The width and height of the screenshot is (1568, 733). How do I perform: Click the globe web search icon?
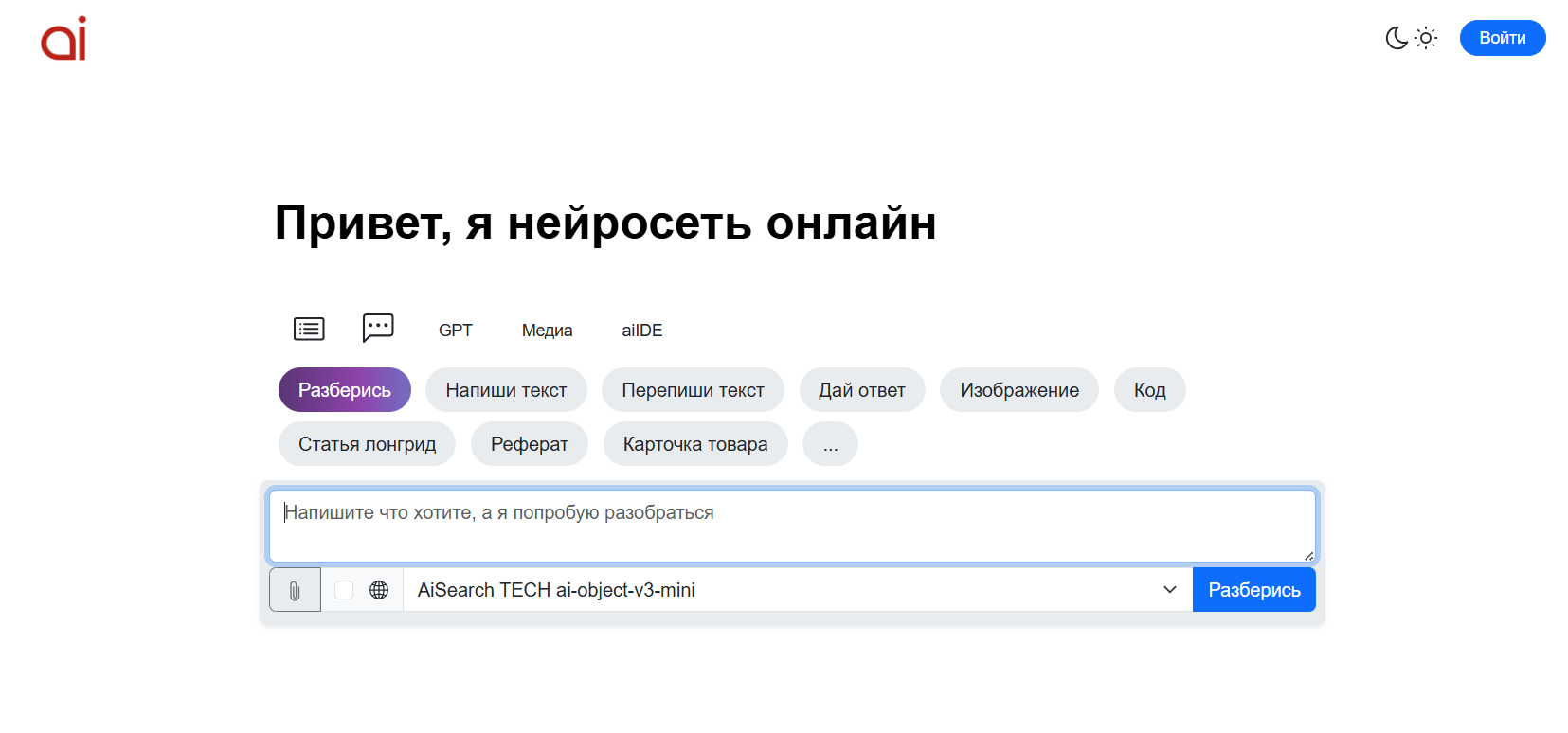tap(379, 590)
